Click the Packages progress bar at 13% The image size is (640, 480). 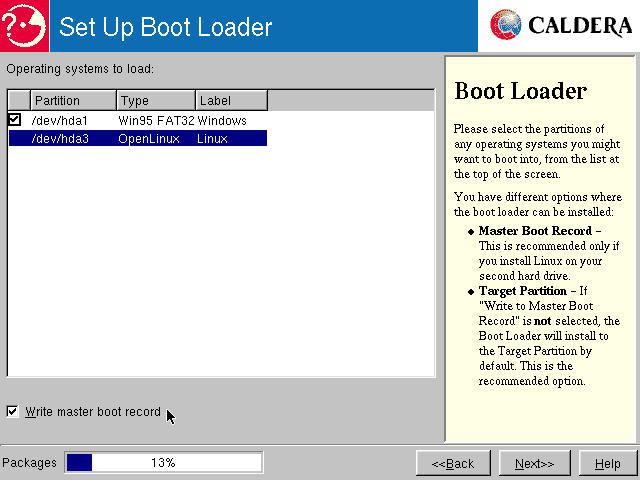click(x=163, y=463)
